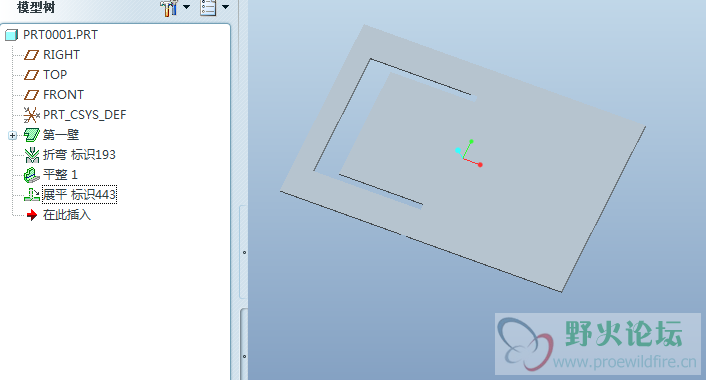The width and height of the screenshot is (706, 380).
Task: Click the red 在此插入 insert arrow
Action: 32,215
